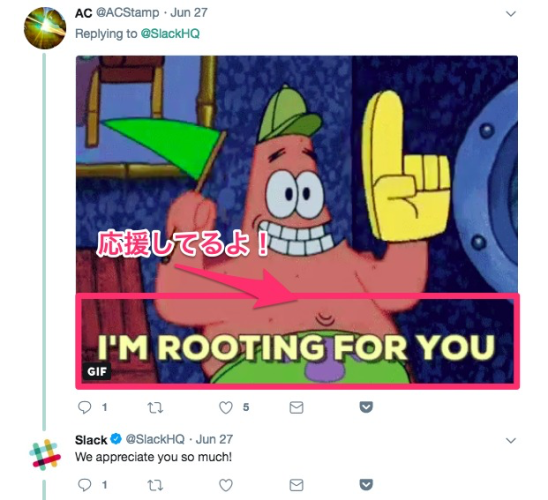This screenshot has height=500, width=548.
Task: Open the @SlackHQ link after 'Replying to'
Action: pyautogui.click(x=170, y=34)
